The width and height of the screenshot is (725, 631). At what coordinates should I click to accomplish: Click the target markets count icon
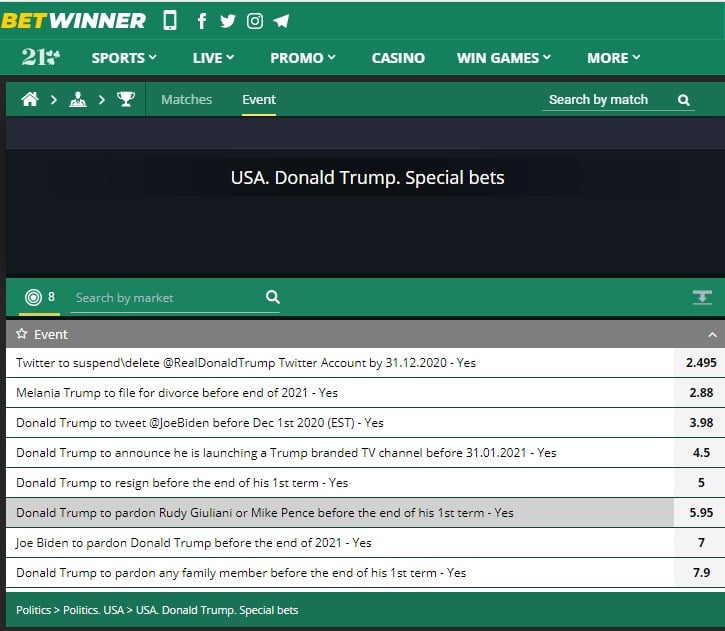pos(33,297)
